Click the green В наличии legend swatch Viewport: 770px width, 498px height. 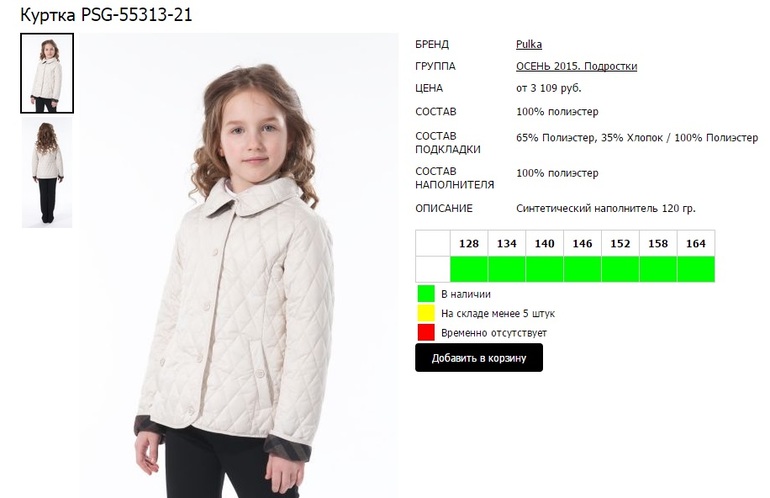pos(426,294)
